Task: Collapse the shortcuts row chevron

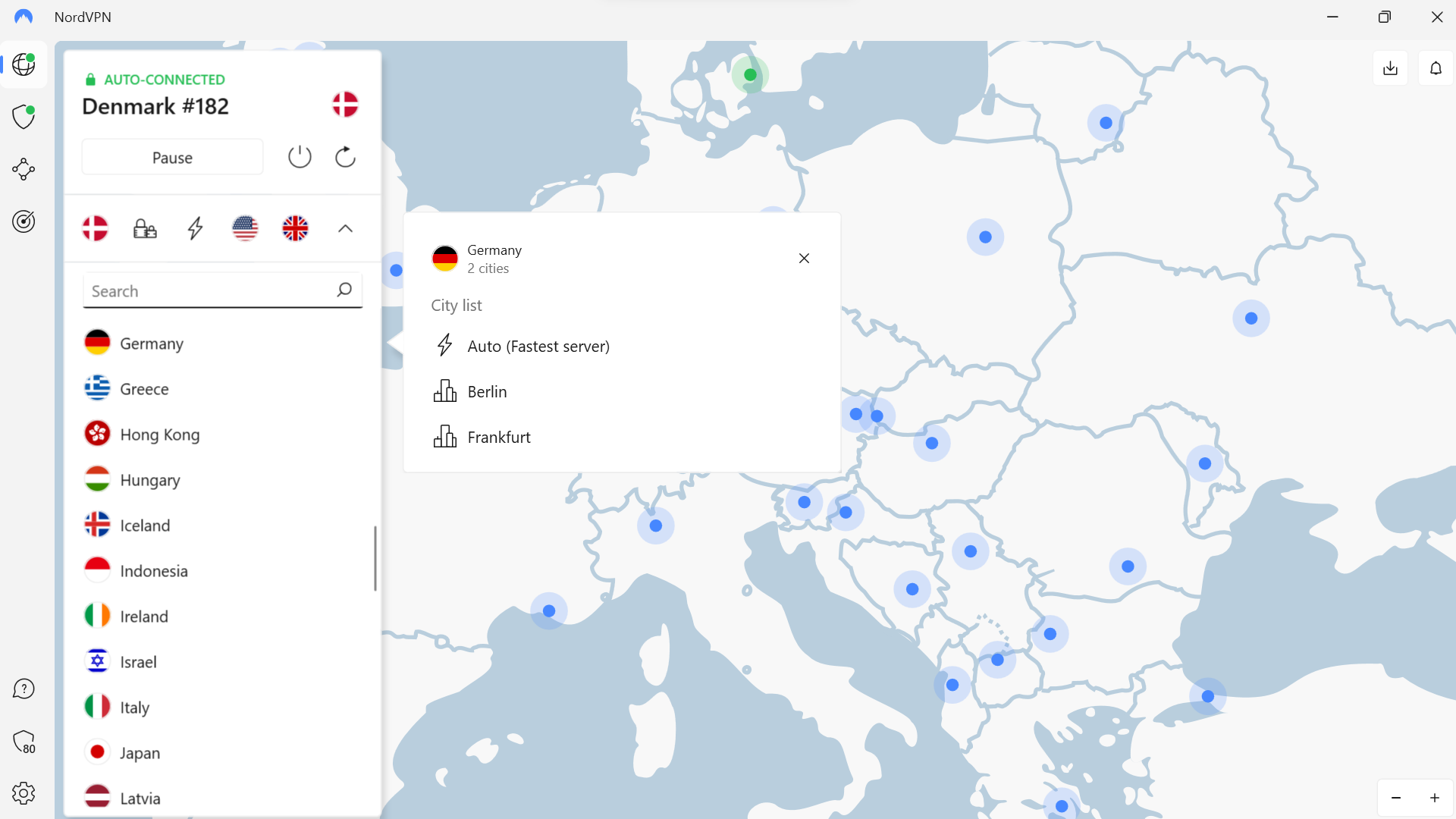Action: [x=345, y=228]
